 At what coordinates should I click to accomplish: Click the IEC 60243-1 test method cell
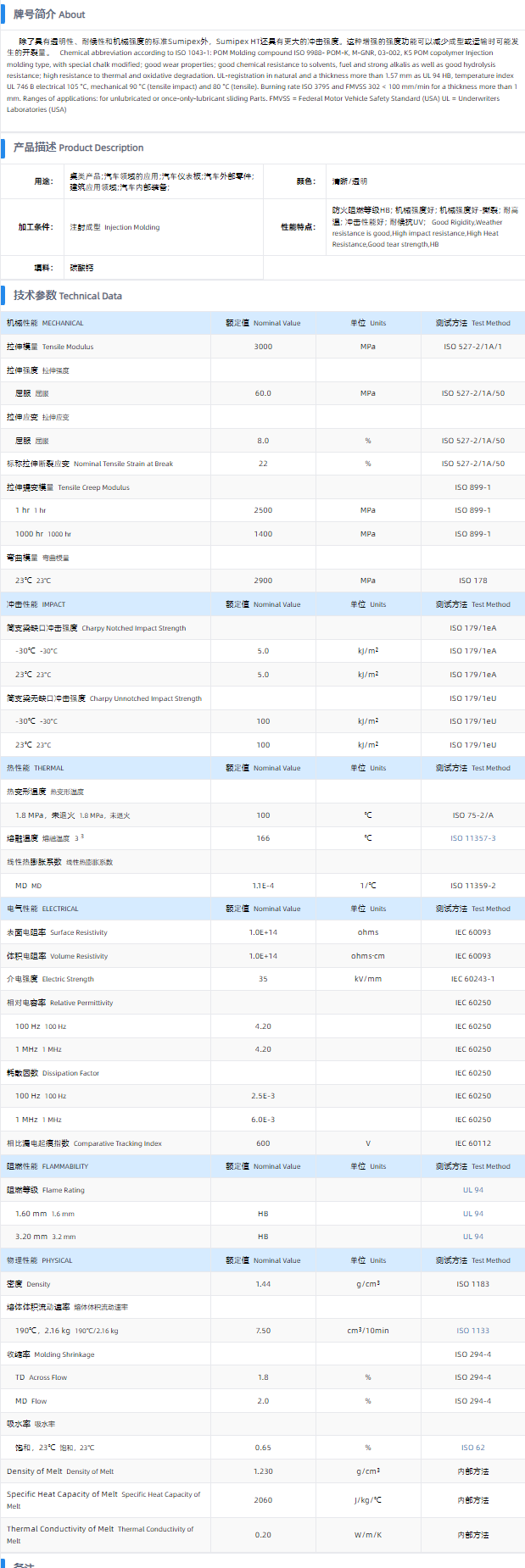[x=472, y=979]
